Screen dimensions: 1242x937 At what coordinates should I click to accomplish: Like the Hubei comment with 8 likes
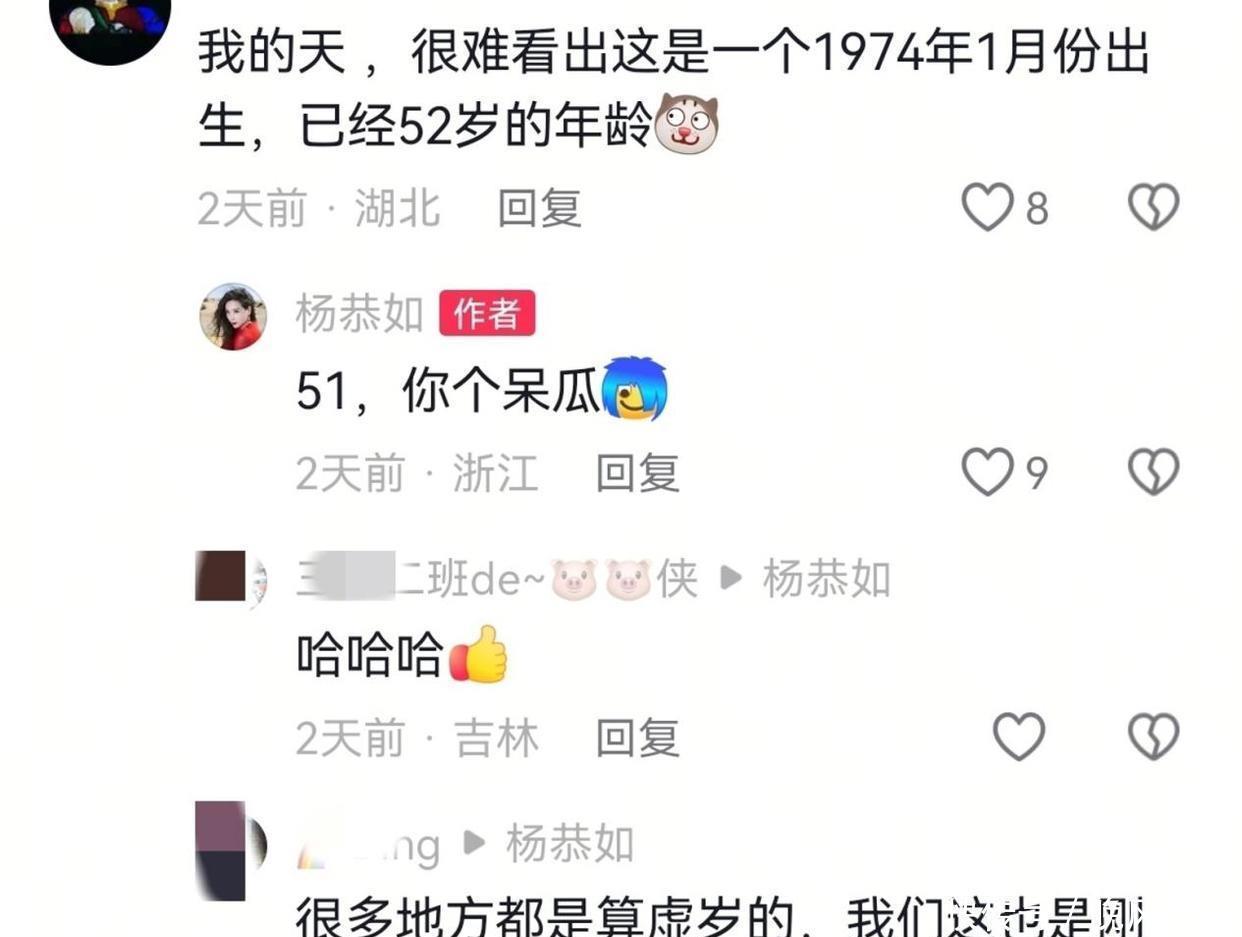pyautogui.click(x=987, y=208)
